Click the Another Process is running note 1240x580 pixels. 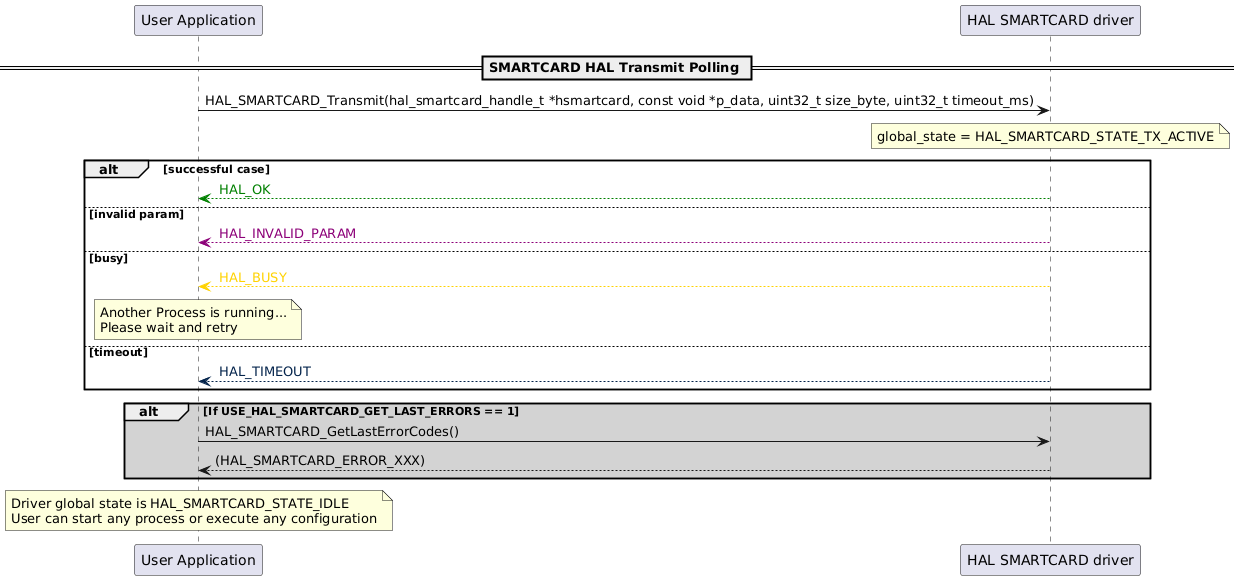pos(197,320)
